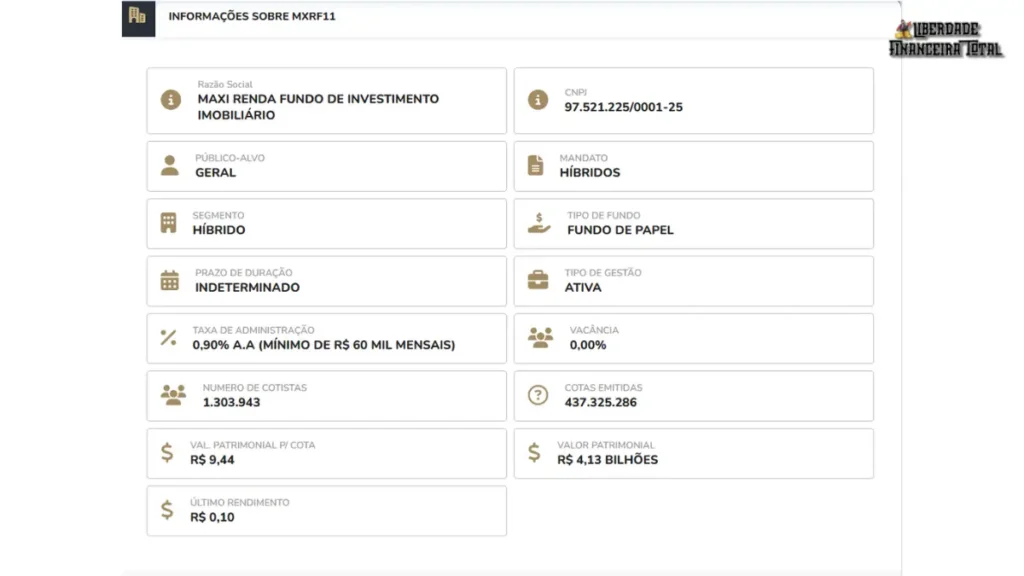
Task: Click the HÍBRIDO value under Segmento
Action: (219, 231)
